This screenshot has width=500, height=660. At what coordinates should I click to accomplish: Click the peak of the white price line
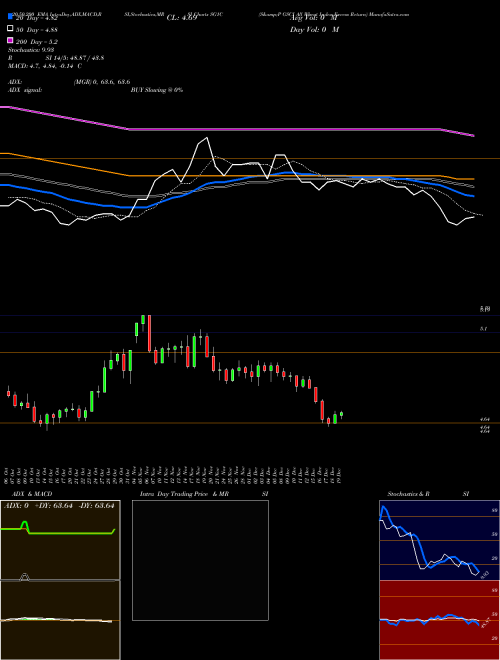(x=207, y=138)
